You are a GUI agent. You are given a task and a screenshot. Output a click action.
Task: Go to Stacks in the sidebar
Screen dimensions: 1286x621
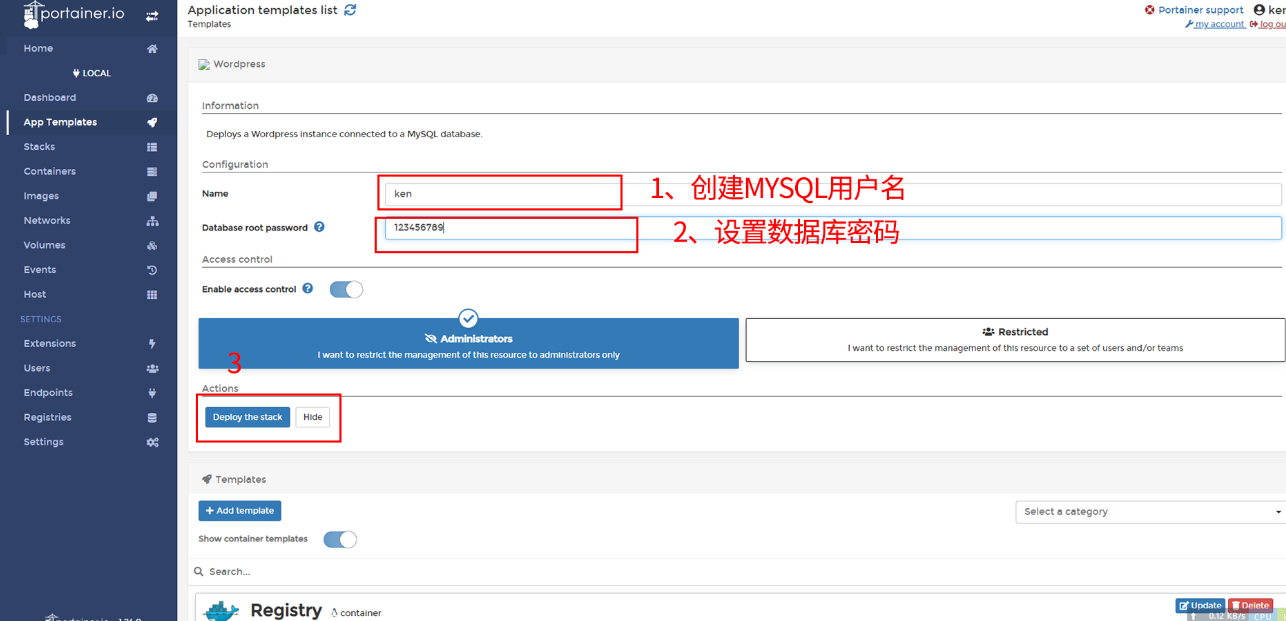39,147
